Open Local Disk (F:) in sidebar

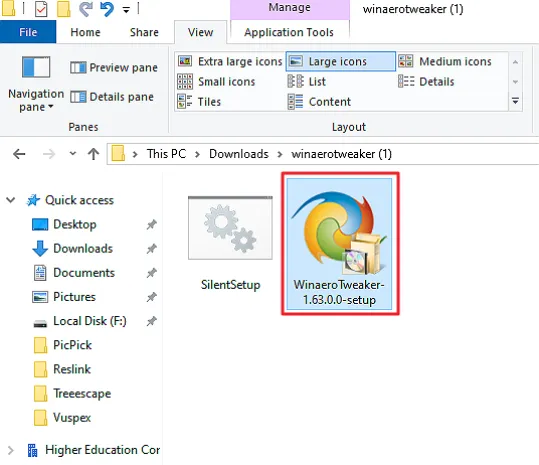click(80, 321)
